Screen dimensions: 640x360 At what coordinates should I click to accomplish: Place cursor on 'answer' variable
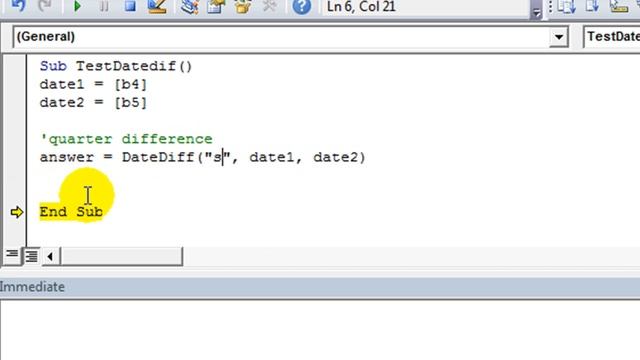point(67,157)
